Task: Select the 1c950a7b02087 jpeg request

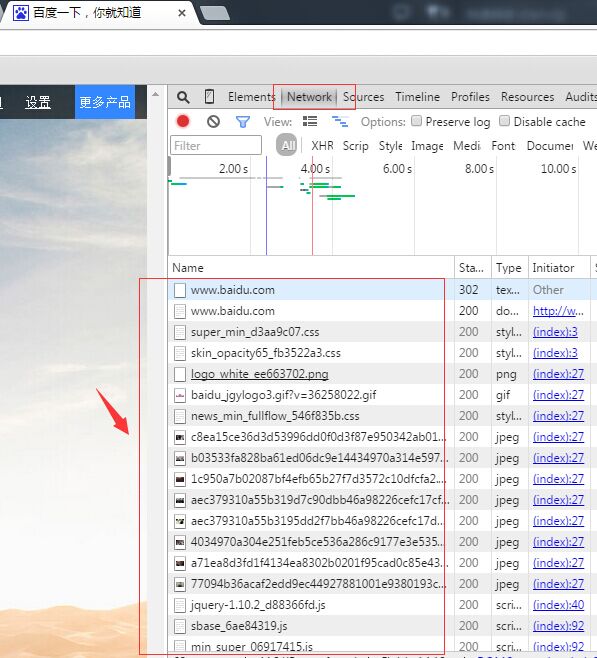Action: coord(382,479)
